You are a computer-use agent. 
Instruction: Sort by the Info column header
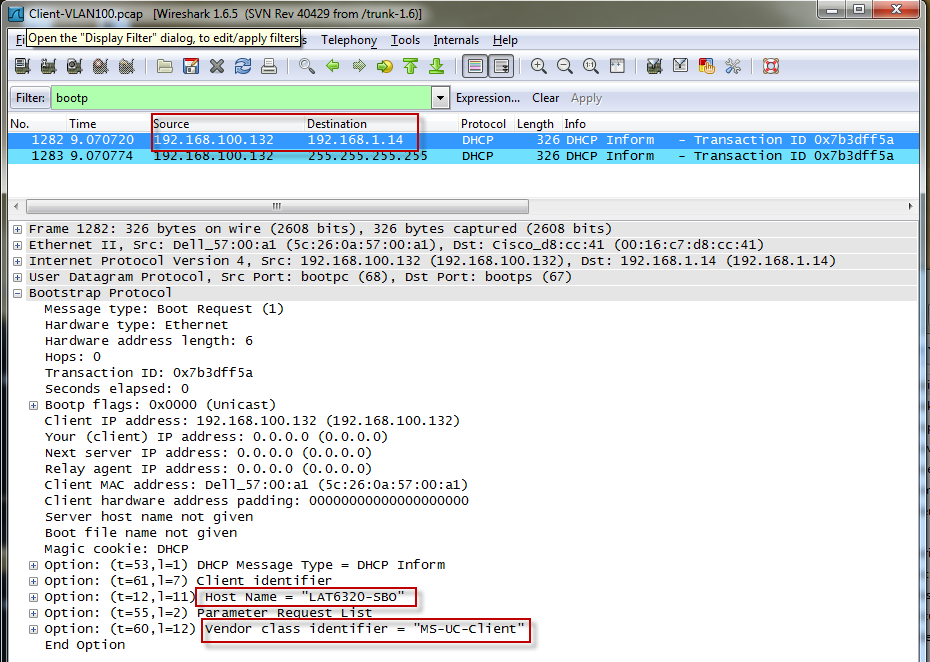pos(740,123)
